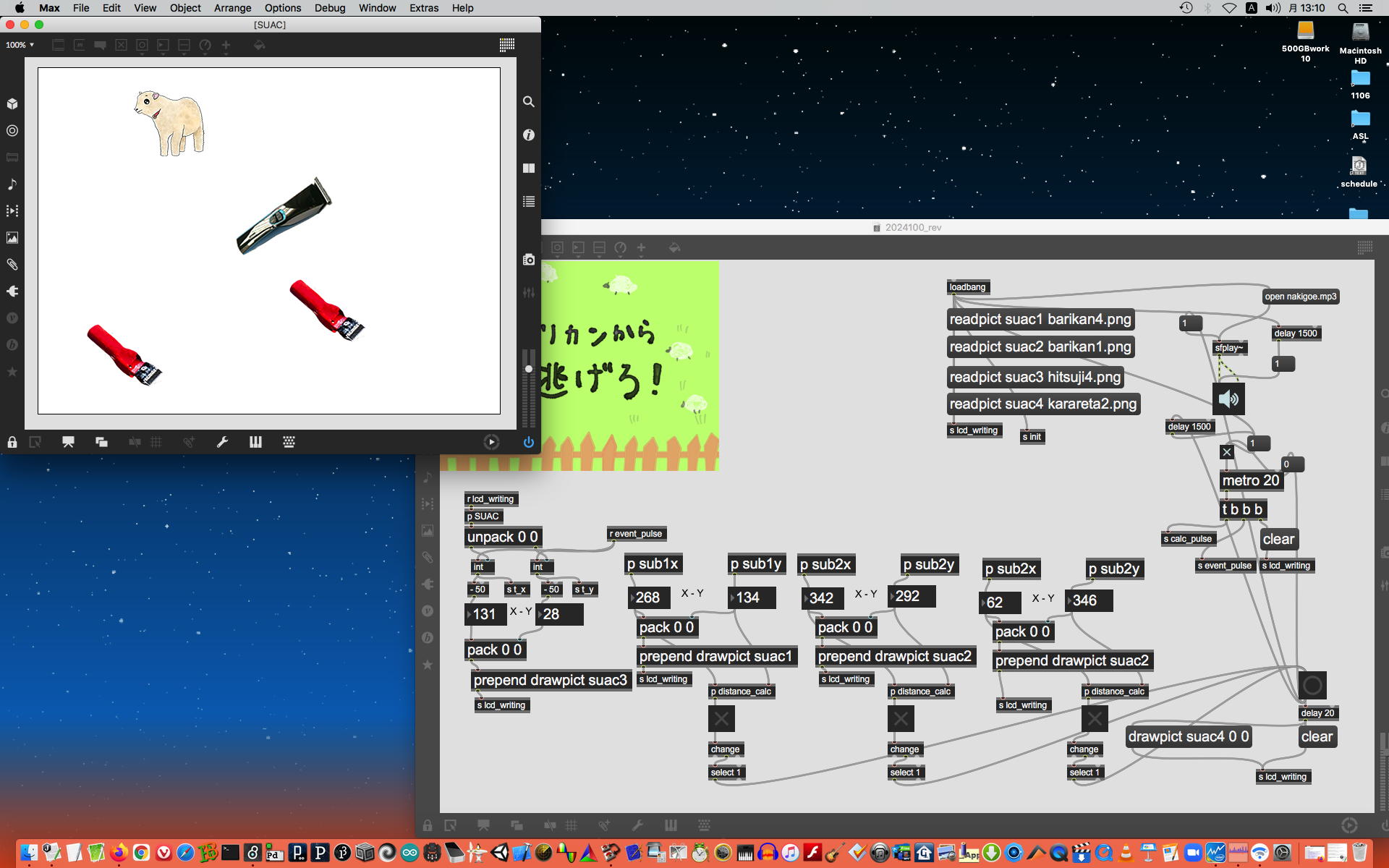Click the speaker ezdac object
Screen dimensions: 1389x868
click(x=1228, y=399)
